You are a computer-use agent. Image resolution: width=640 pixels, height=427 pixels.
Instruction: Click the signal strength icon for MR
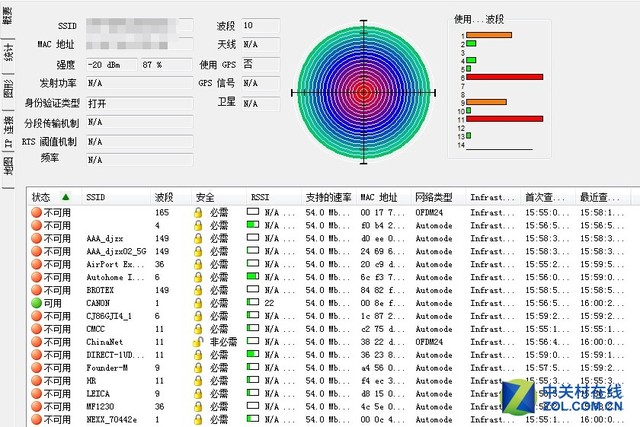[253, 380]
